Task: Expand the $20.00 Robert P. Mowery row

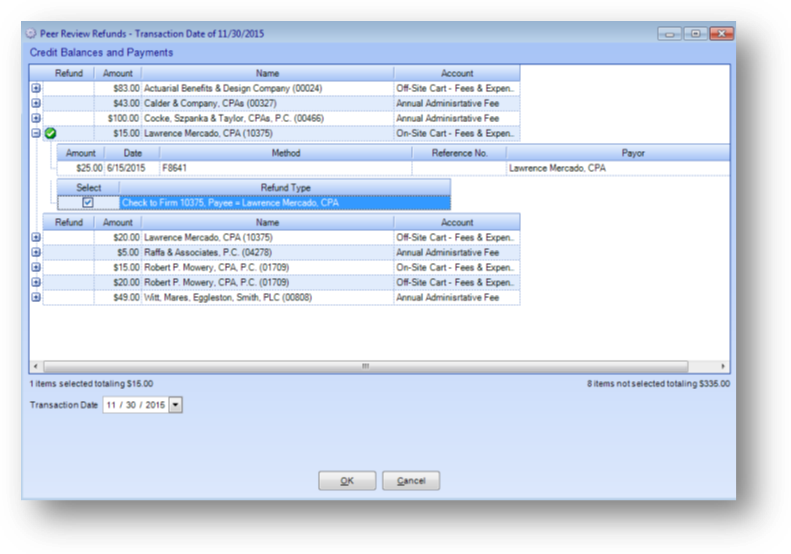Action: (36, 282)
